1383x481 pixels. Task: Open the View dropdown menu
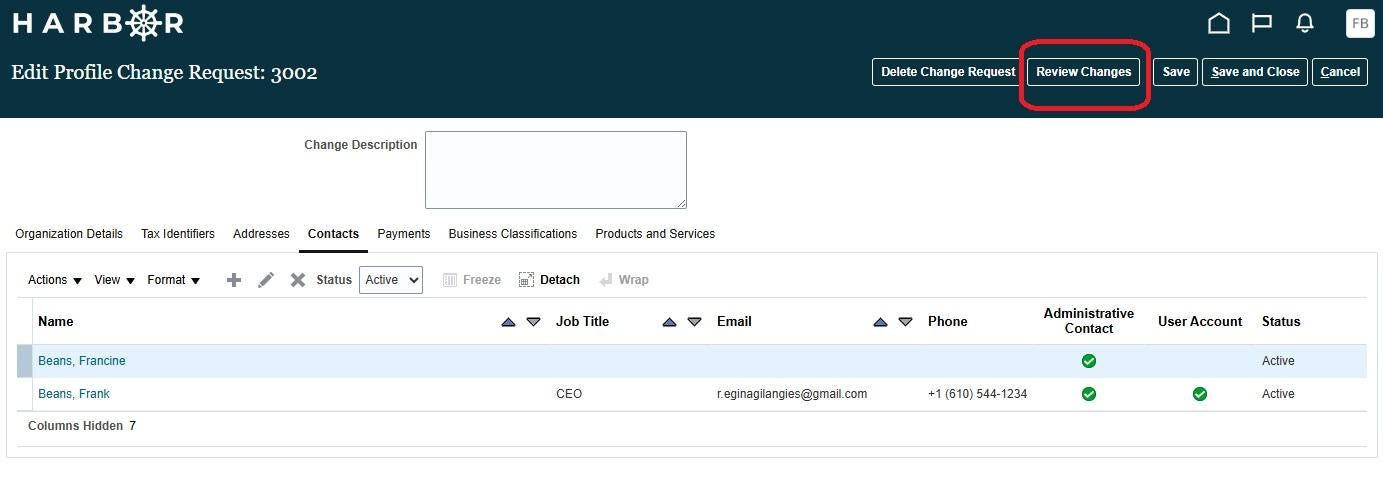click(115, 280)
